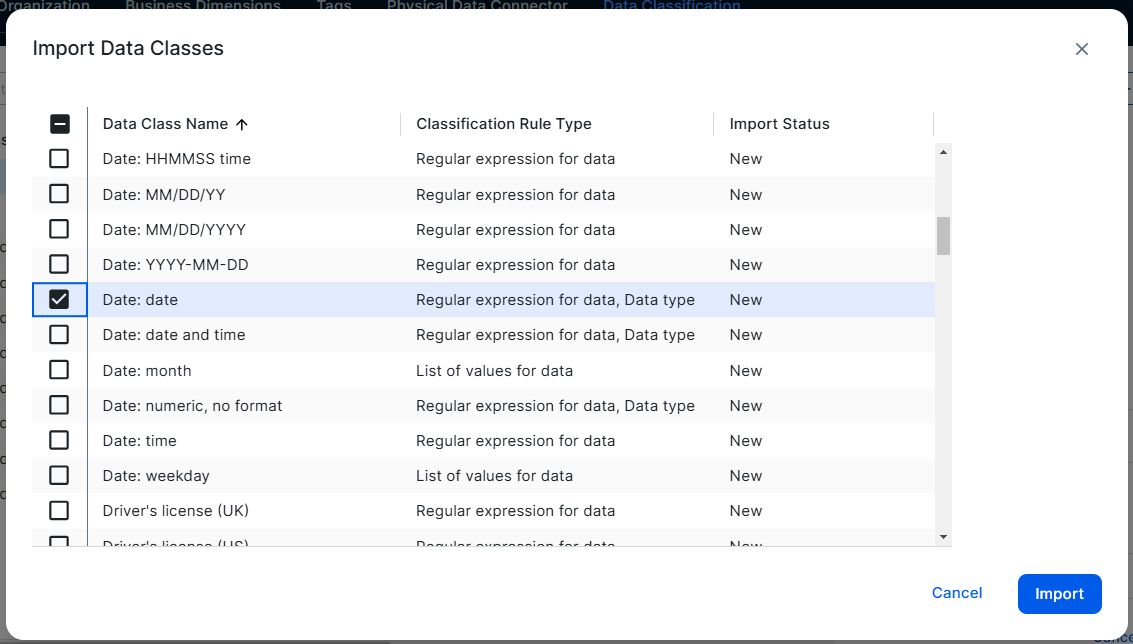The height and width of the screenshot is (644, 1133).
Task: Click the Import button
Action: (1059, 594)
